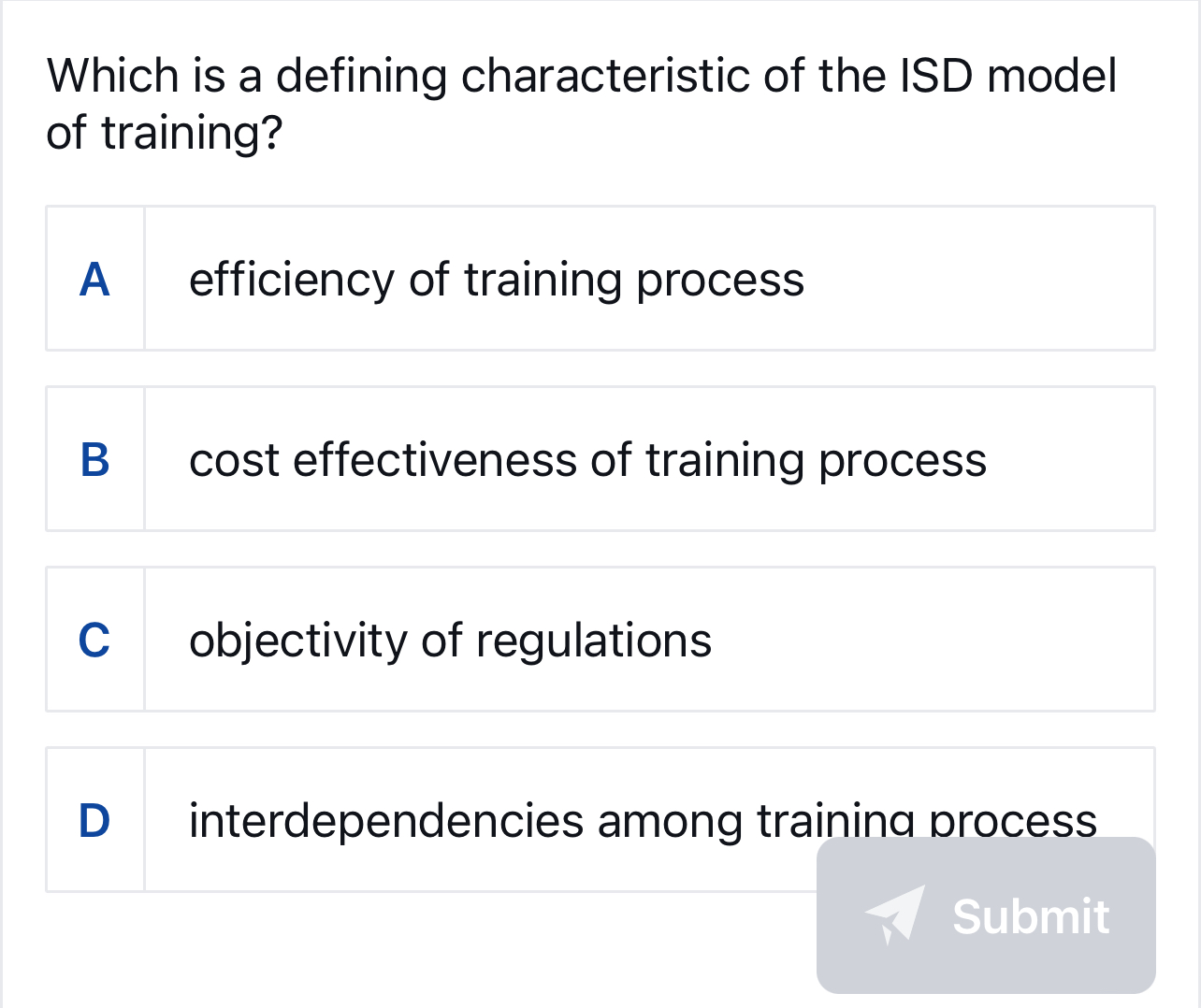Click the letter B option label

[94, 459]
